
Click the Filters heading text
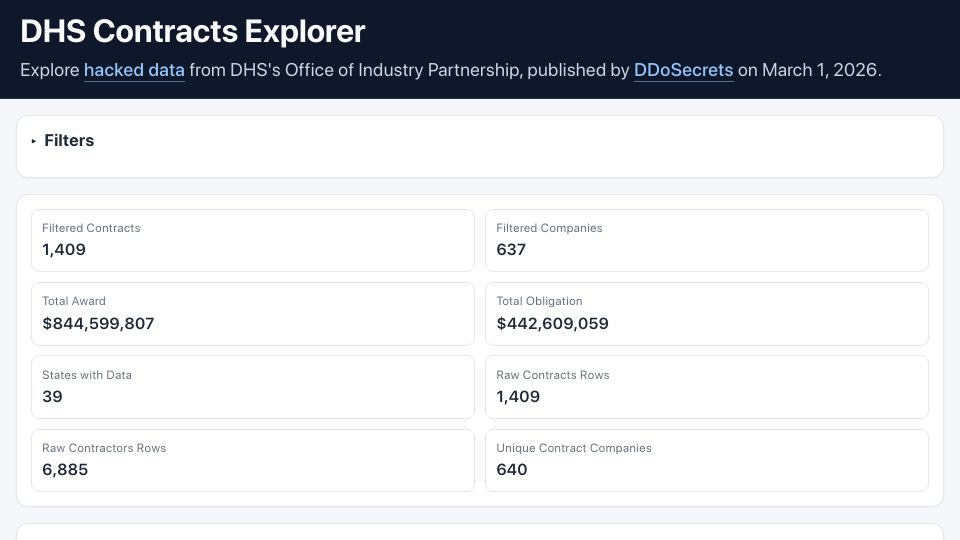click(69, 140)
